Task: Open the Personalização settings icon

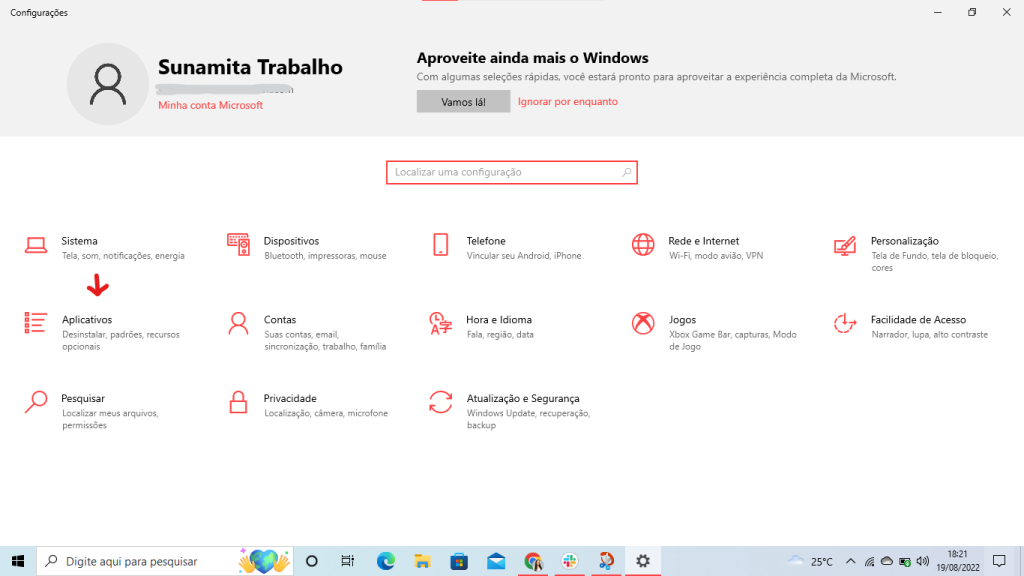Action: tap(844, 245)
